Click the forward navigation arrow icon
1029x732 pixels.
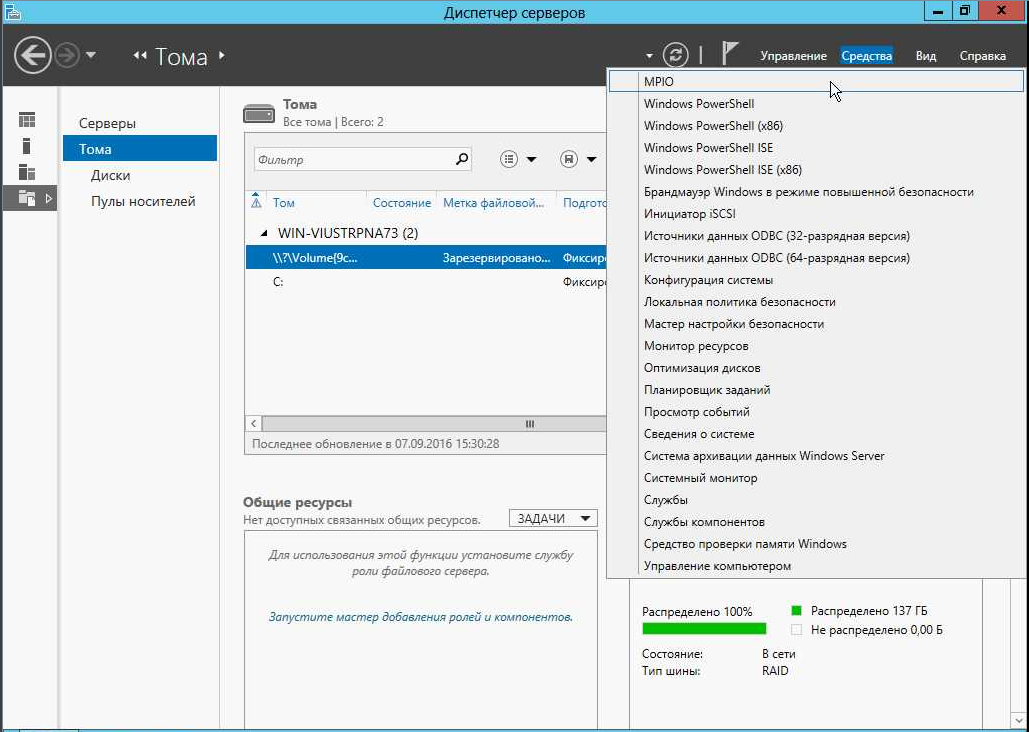[66, 56]
